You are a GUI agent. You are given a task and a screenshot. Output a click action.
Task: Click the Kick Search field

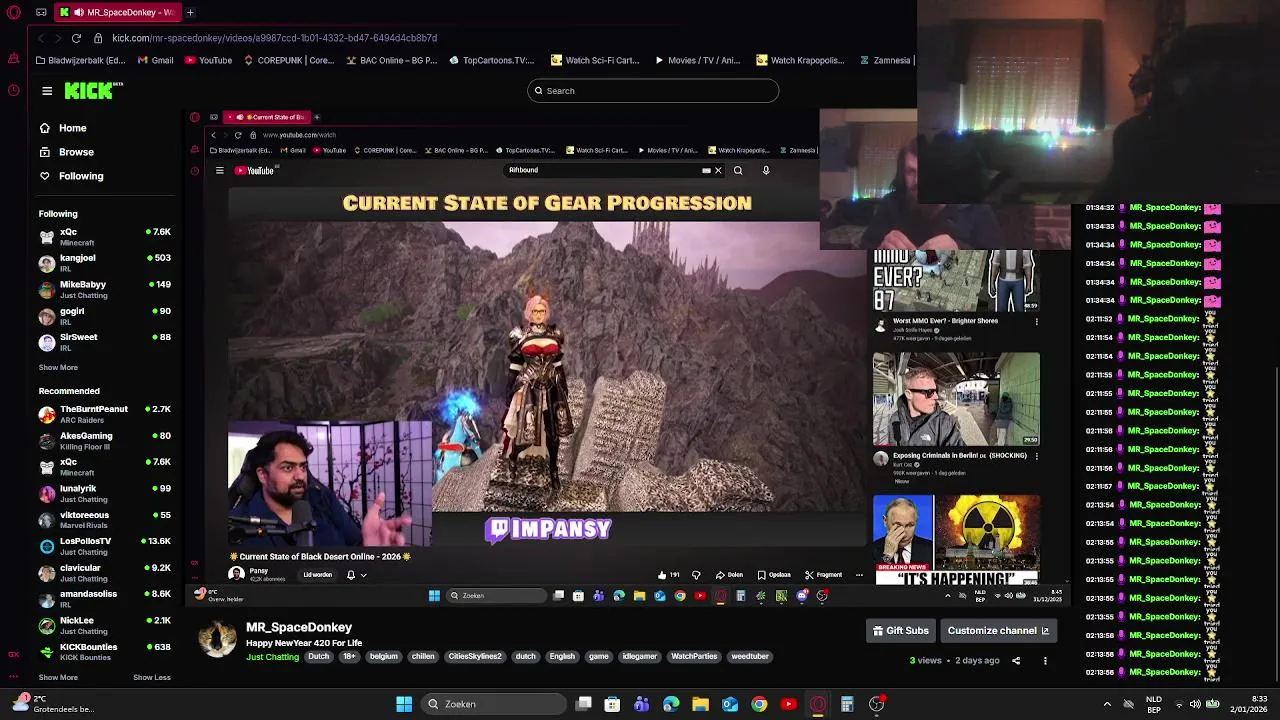[x=653, y=91]
